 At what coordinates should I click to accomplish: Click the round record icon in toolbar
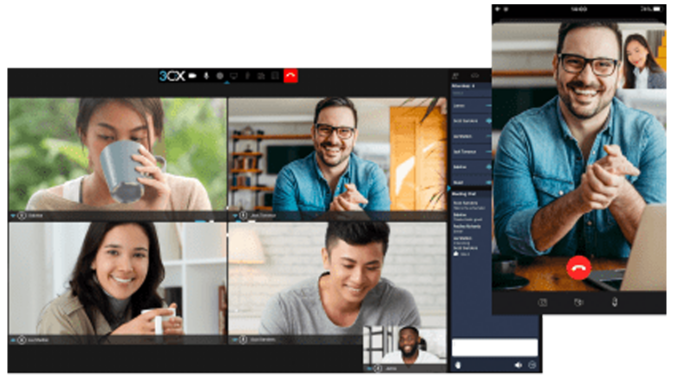coord(220,76)
